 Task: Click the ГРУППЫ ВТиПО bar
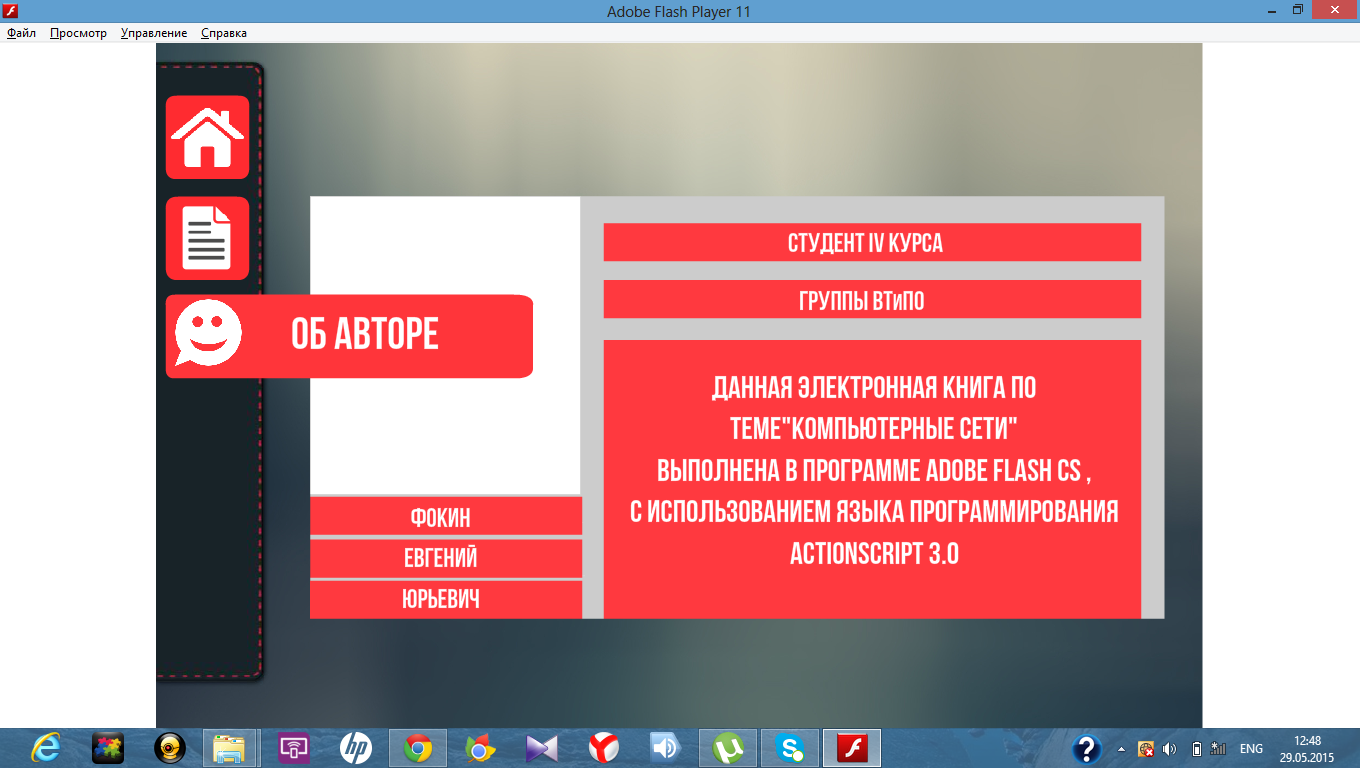pyautogui.click(x=872, y=299)
